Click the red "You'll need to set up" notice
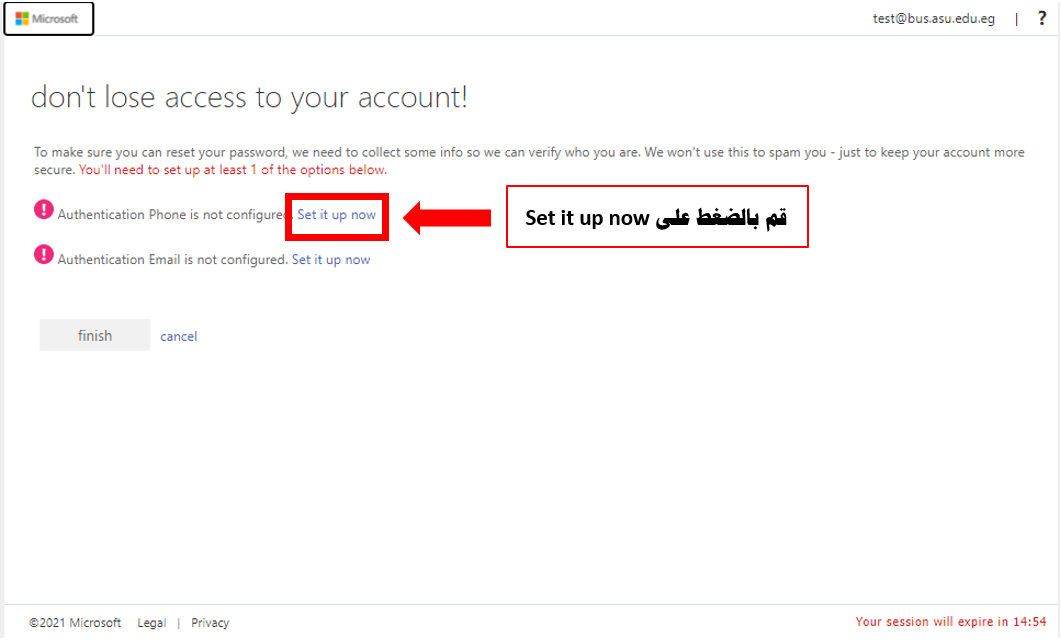The height and width of the screenshot is (644, 1061). point(233,170)
